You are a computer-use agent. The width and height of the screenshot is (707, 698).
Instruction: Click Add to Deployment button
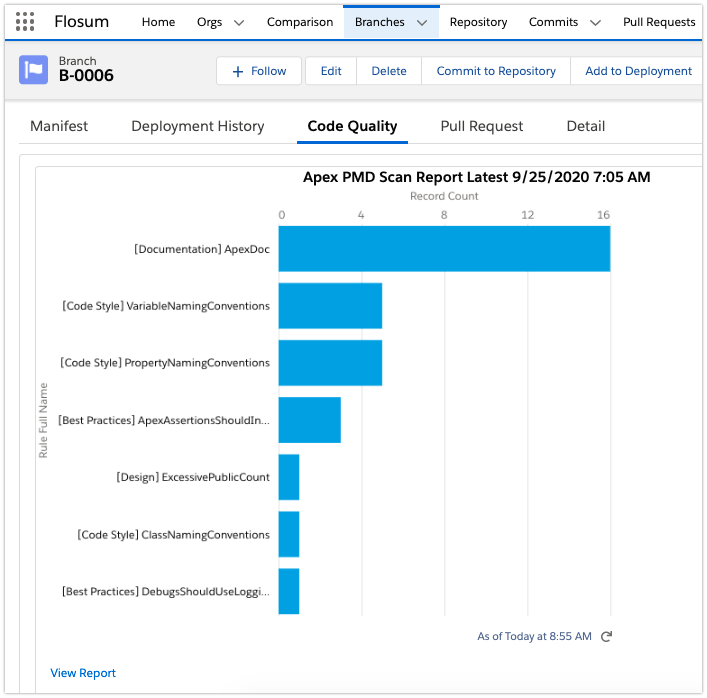pos(638,71)
